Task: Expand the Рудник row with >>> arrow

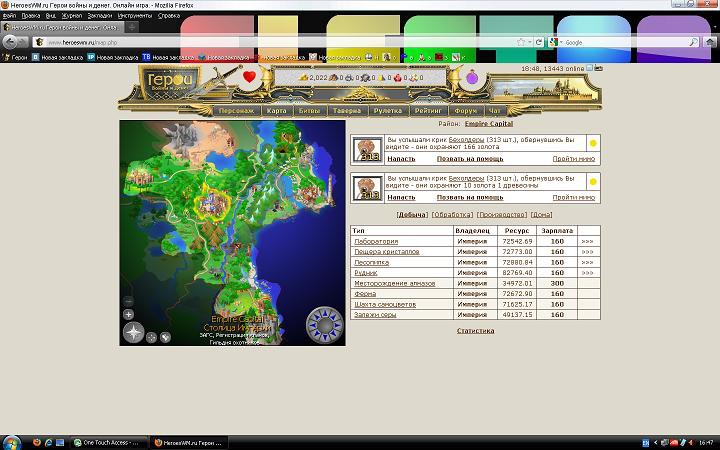Action: click(x=587, y=273)
